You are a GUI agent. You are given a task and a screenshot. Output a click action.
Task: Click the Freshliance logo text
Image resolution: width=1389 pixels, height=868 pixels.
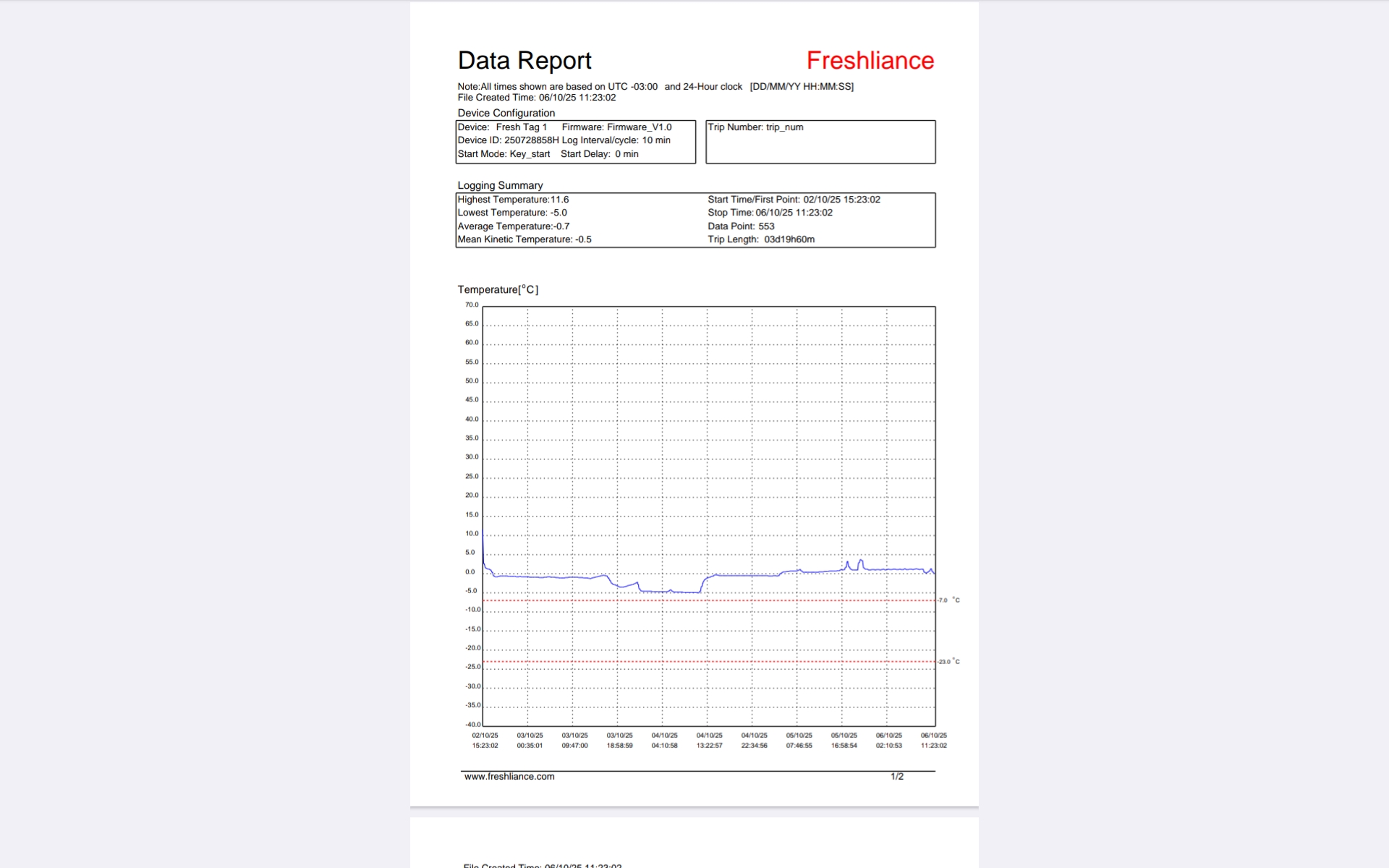pos(870,61)
